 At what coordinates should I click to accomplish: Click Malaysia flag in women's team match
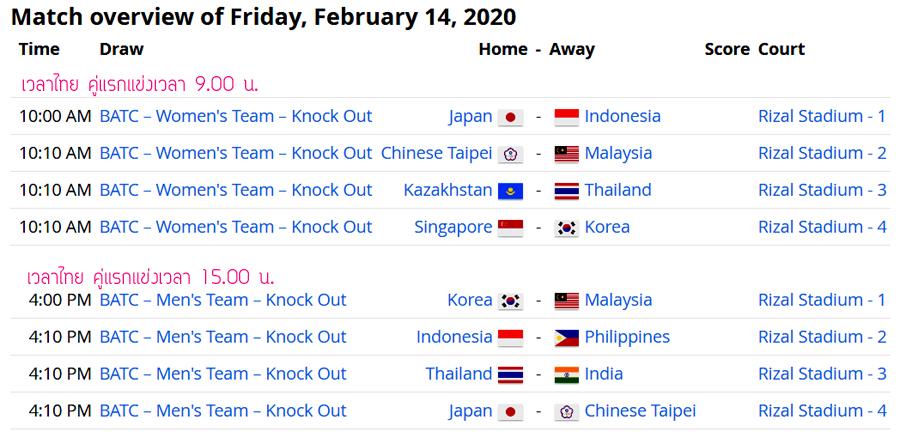[567, 154]
